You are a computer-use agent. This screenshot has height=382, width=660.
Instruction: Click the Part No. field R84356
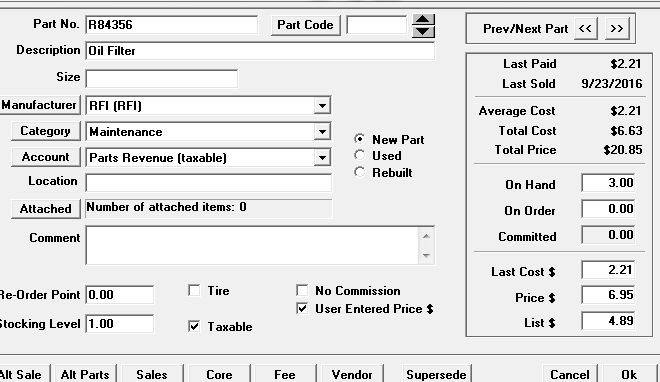point(172,25)
